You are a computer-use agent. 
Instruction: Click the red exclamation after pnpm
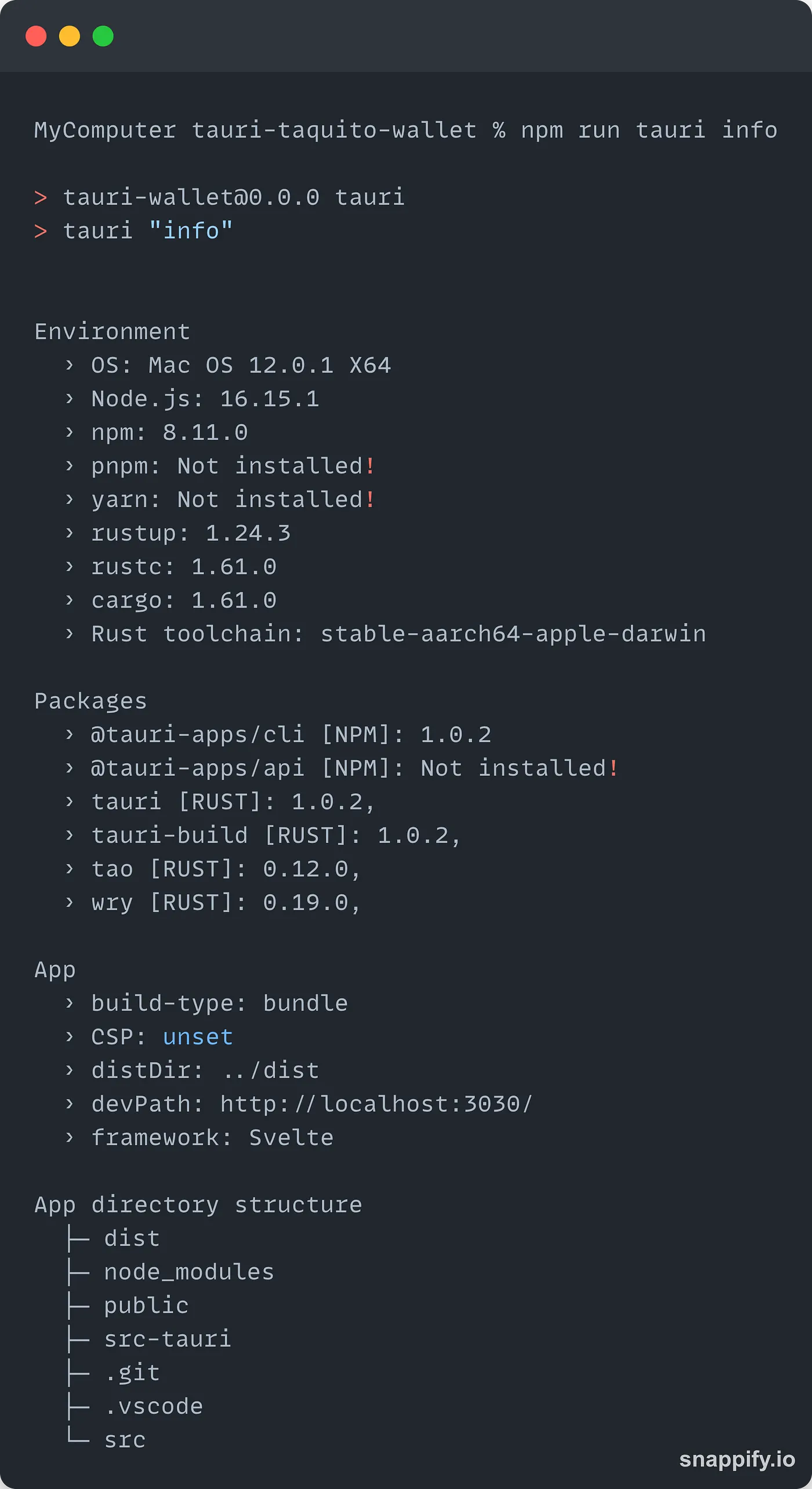[371, 466]
